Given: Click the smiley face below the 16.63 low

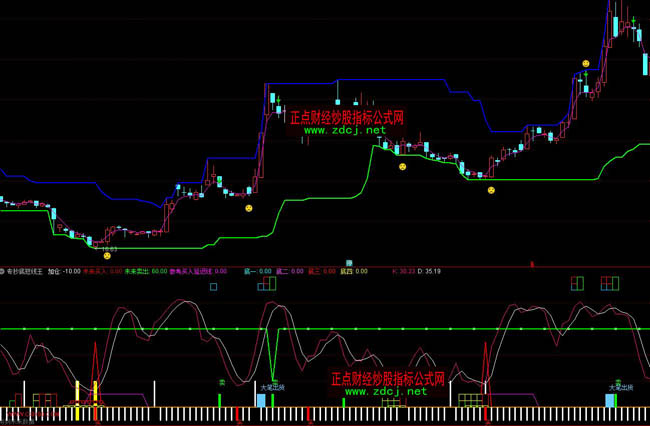Looking at the screenshot, I should [107, 256].
